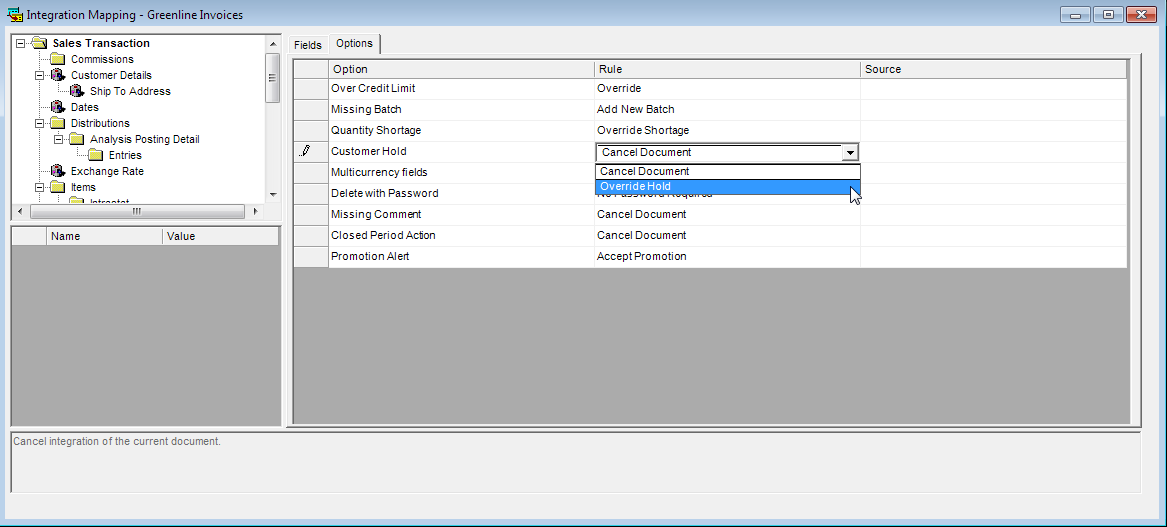This screenshot has width=1167, height=527.
Task: Click the tree horizontal scrollbar thumb
Action: (x=137, y=211)
